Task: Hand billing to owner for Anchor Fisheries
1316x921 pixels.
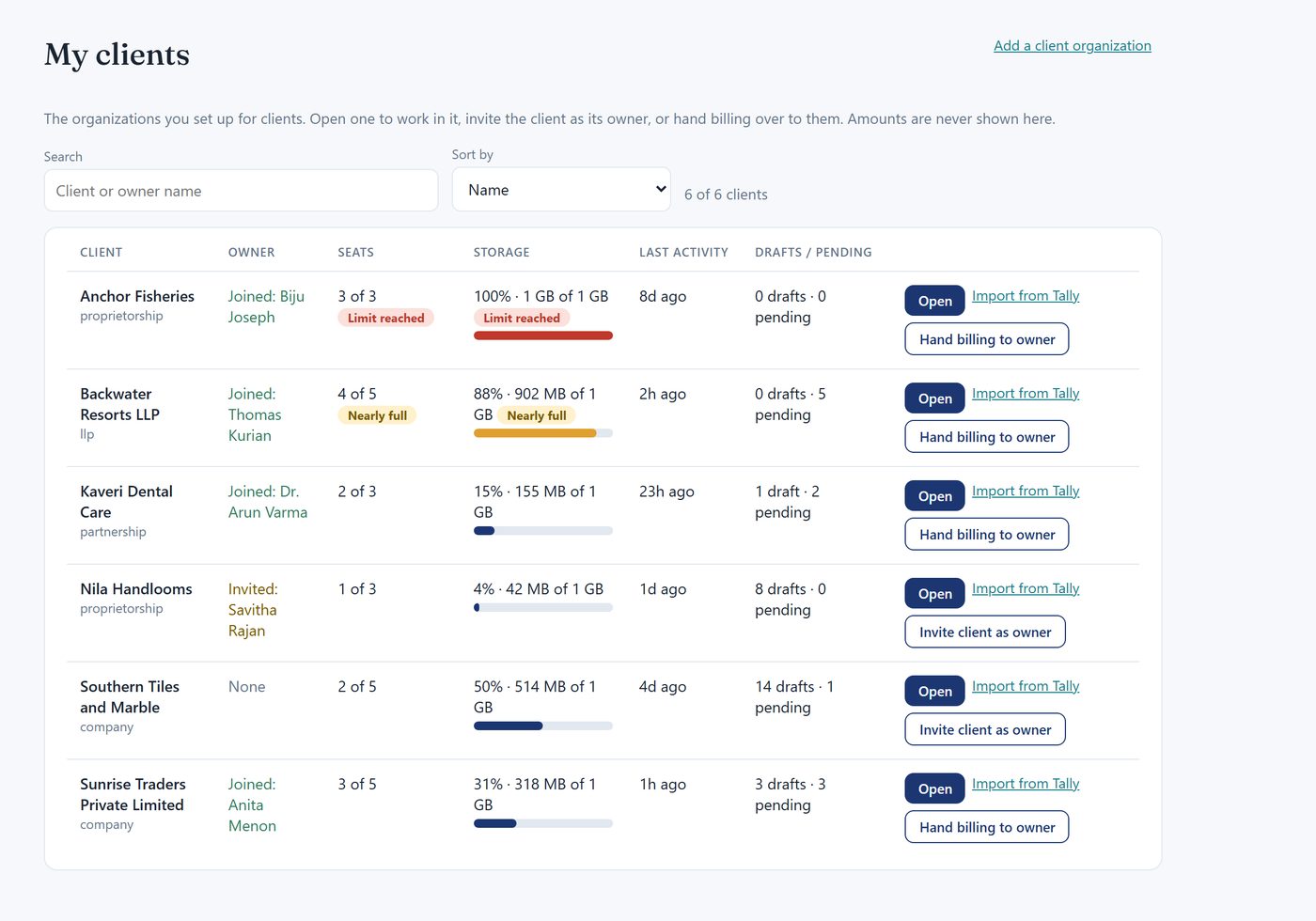Action: point(987,339)
